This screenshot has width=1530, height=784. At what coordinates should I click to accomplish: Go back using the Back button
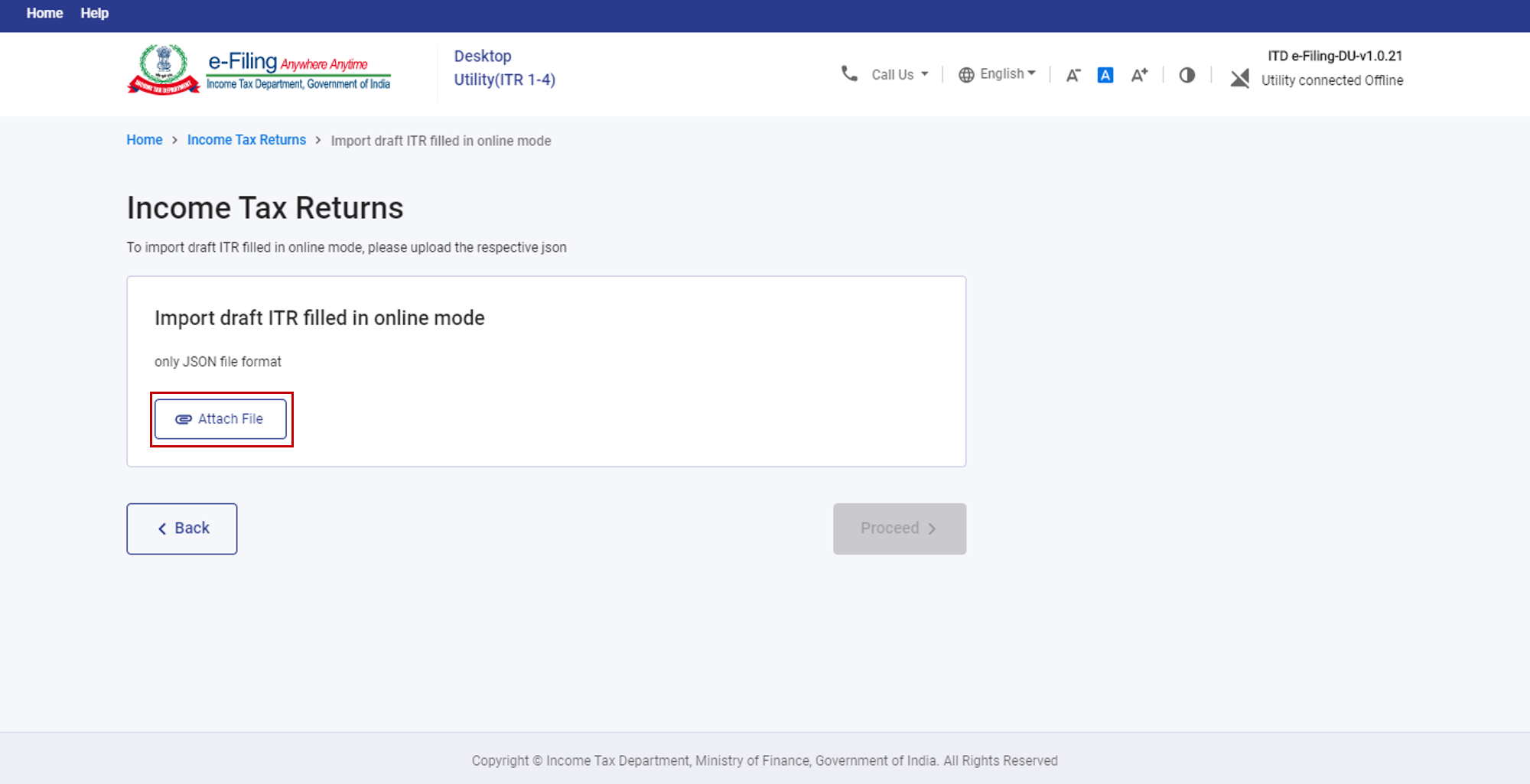pos(182,529)
